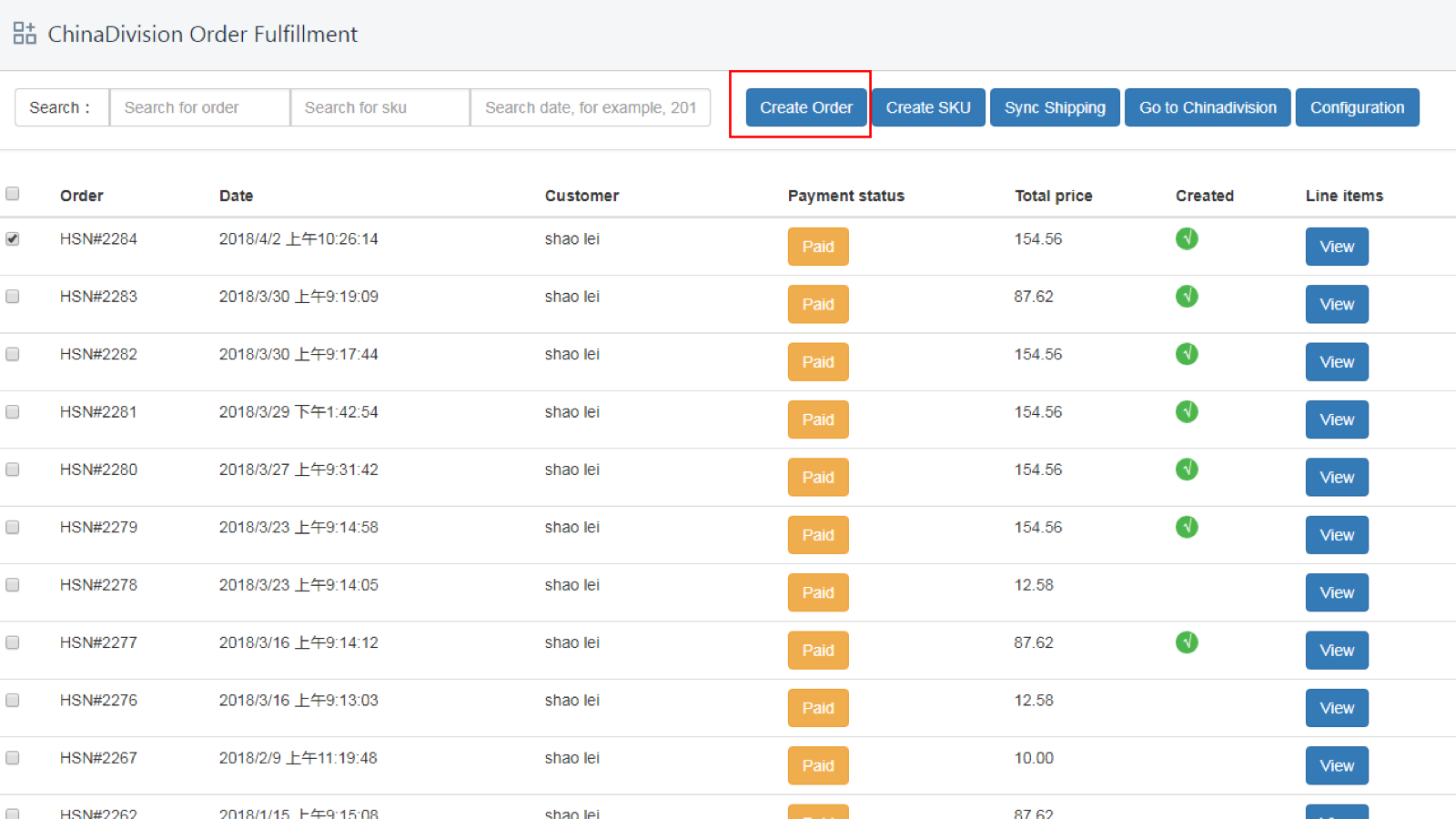
Task: Click Sync Shipping
Action: point(1054,107)
